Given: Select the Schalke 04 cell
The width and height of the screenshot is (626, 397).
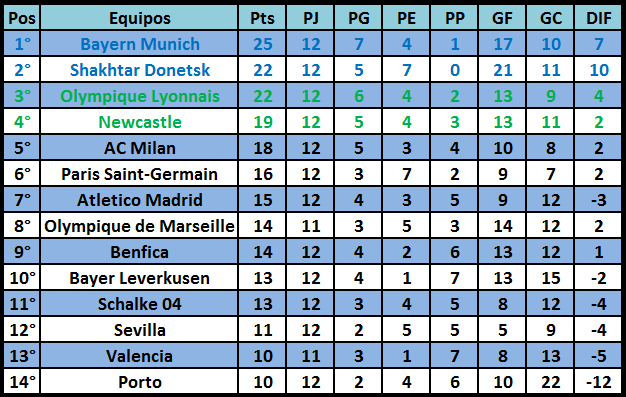Looking at the screenshot, I should pyautogui.click(x=139, y=304).
